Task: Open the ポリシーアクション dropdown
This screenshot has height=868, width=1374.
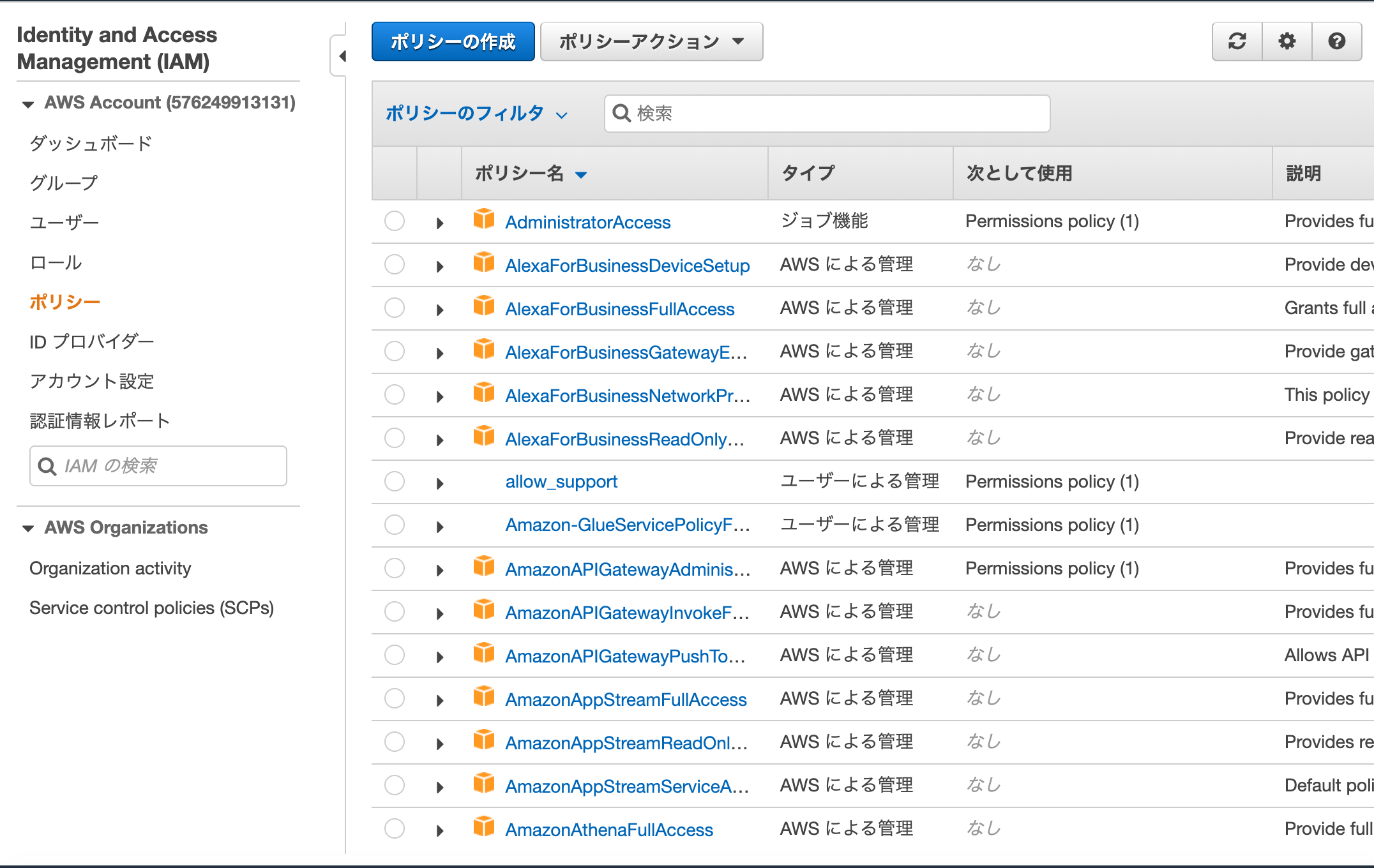Action: coord(651,41)
